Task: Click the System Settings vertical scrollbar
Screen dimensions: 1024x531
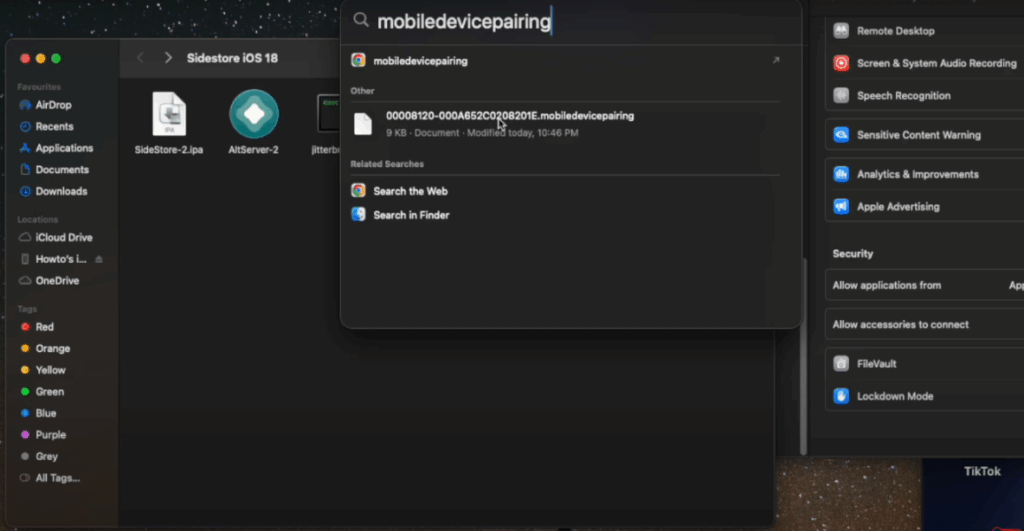Action: tap(803, 356)
